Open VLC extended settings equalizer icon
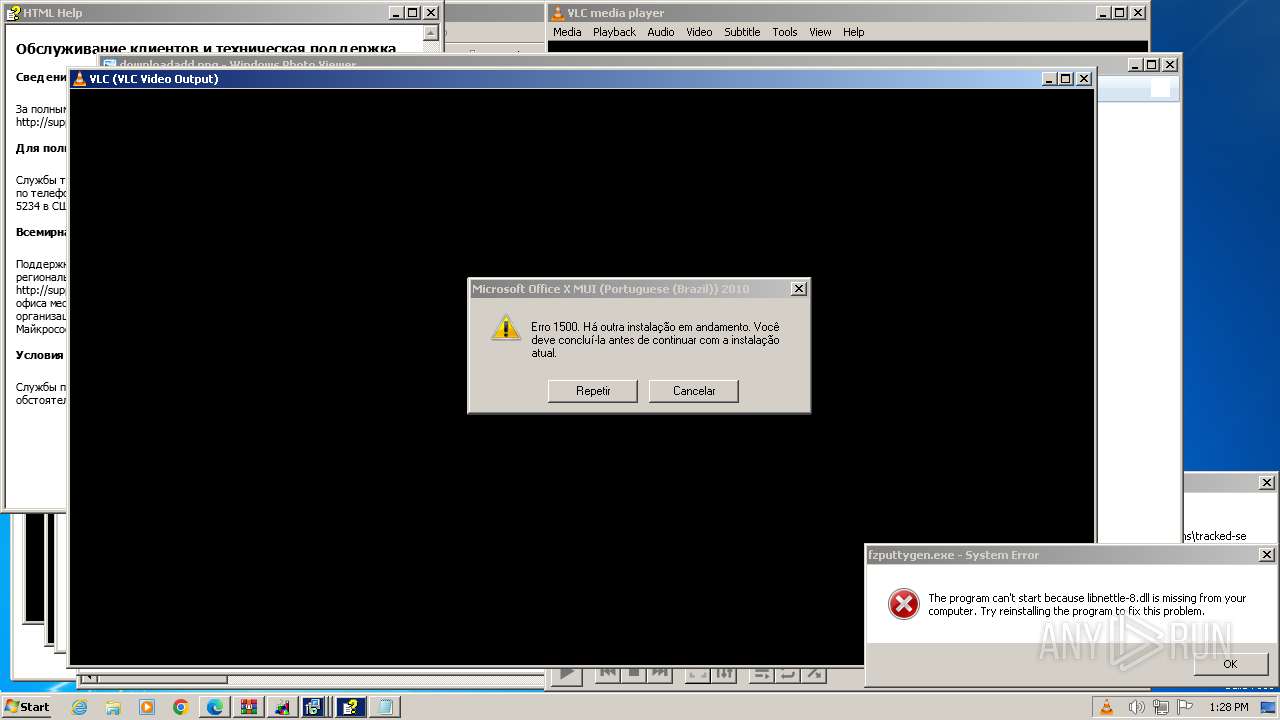 click(x=725, y=674)
